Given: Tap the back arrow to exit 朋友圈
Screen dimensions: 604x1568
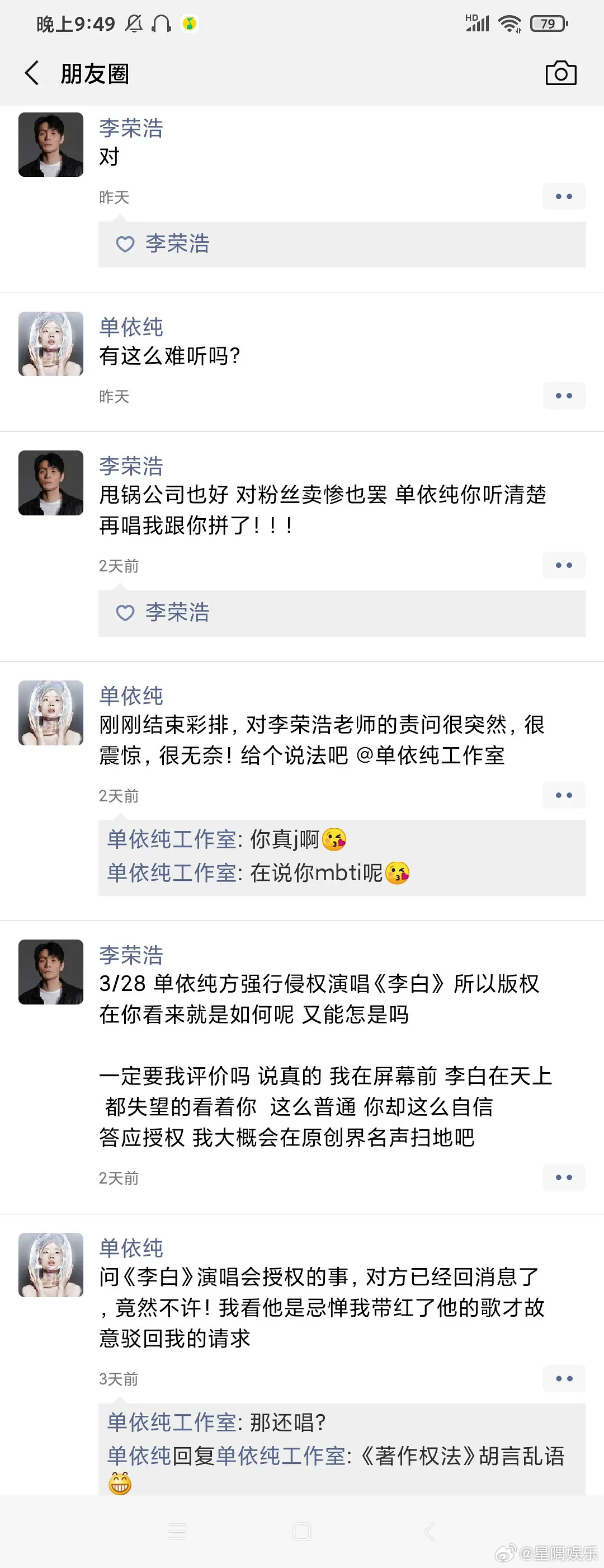Looking at the screenshot, I should [x=32, y=72].
